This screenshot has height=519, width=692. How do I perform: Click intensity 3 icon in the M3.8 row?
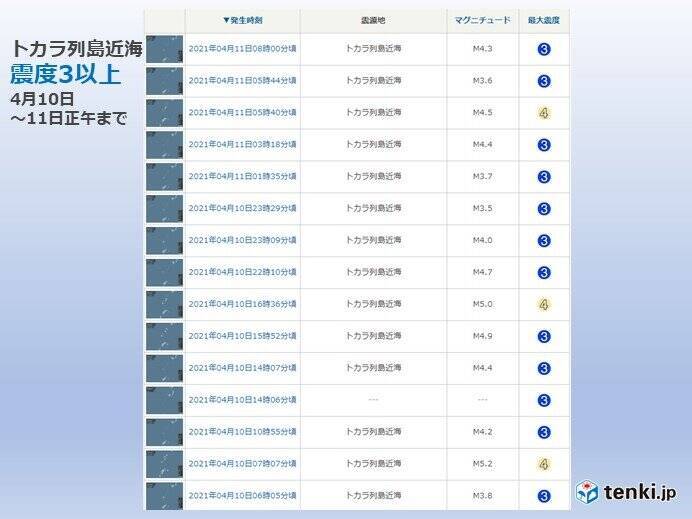(x=544, y=495)
